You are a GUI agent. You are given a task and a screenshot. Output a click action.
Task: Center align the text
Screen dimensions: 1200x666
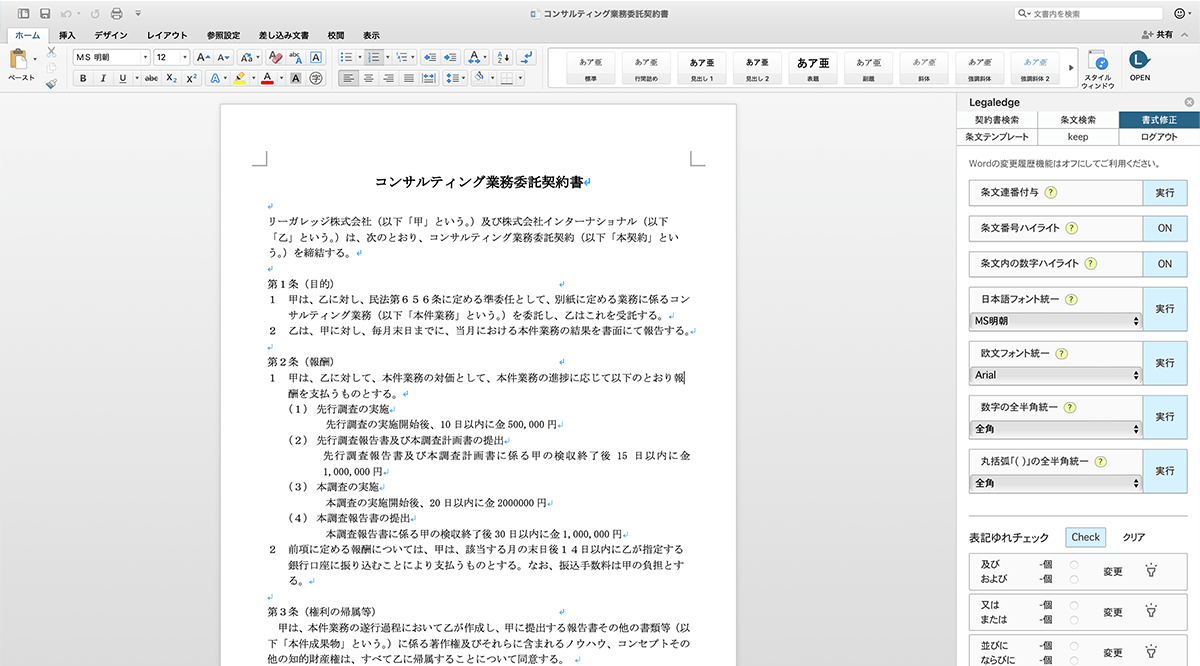coord(368,78)
